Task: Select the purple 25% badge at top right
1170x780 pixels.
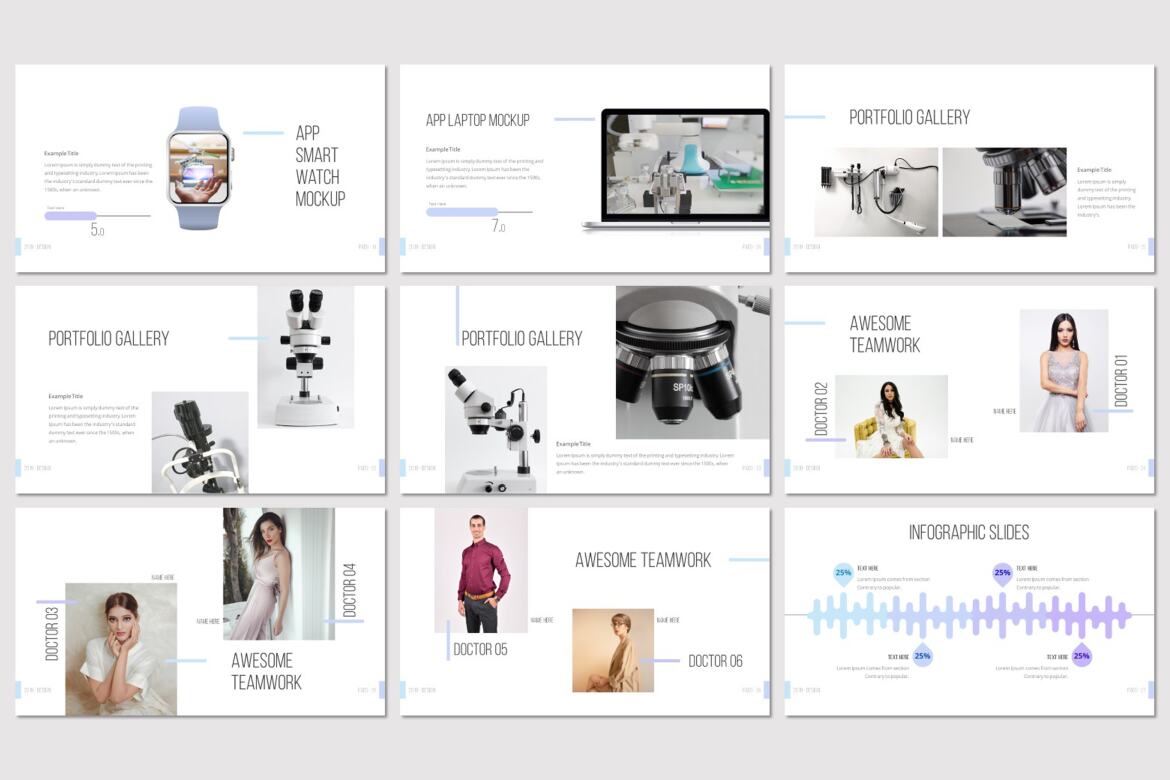Action: [999, 572]
